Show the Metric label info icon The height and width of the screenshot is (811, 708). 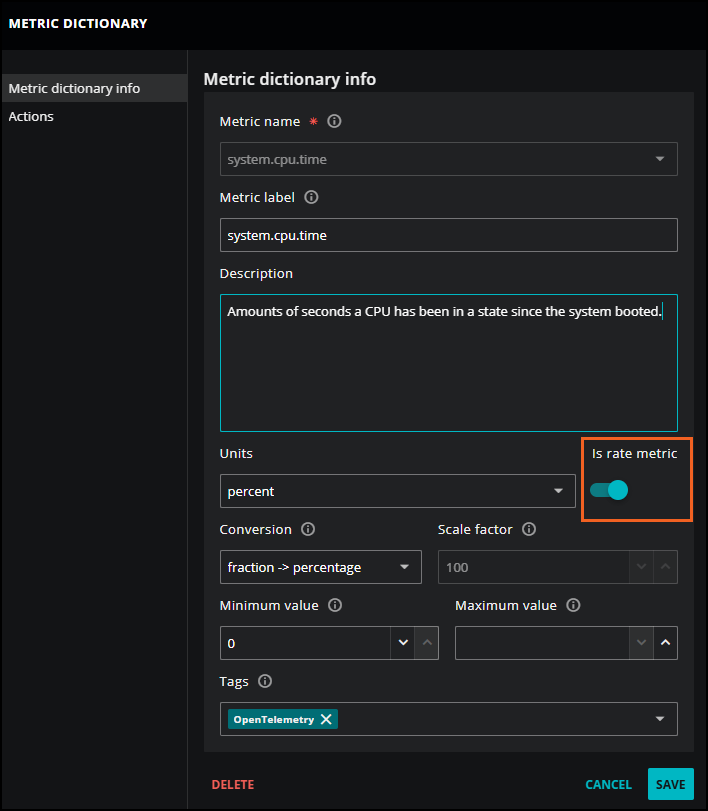(x=311, y=197)
